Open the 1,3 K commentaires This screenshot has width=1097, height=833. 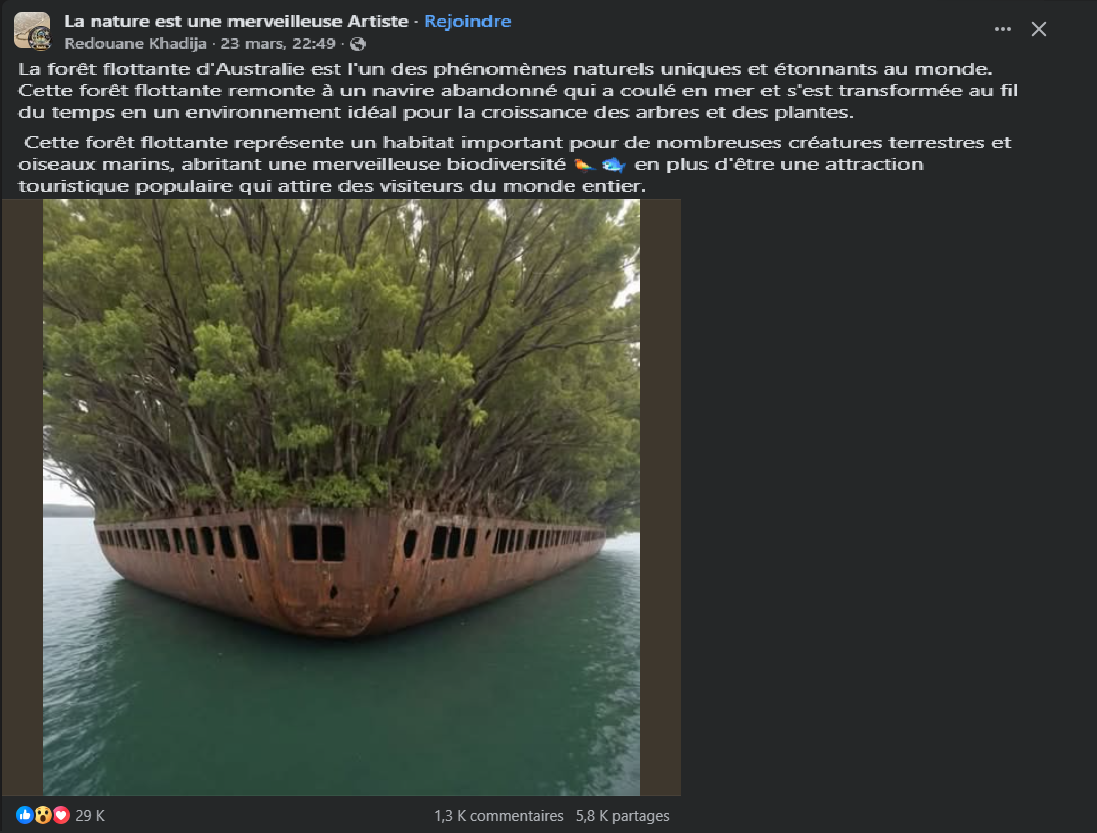(x=498, y=816)
